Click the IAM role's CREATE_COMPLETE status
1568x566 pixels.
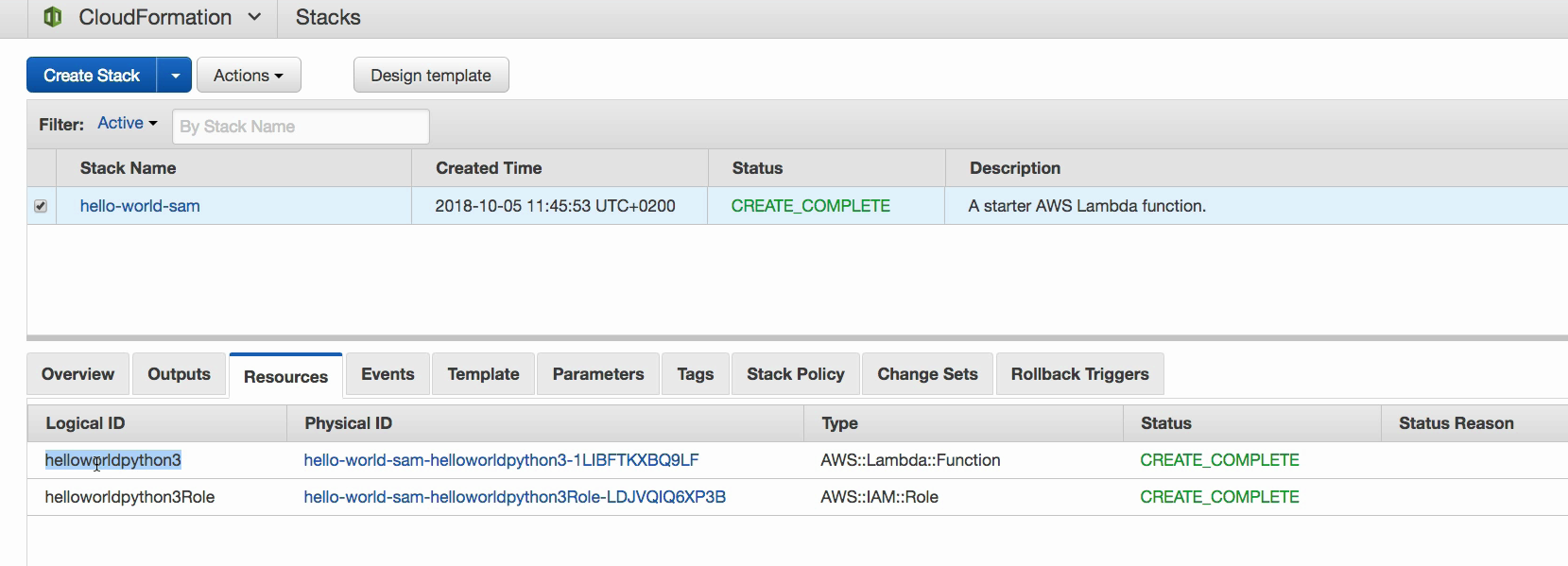click(x=1219, y=497)
